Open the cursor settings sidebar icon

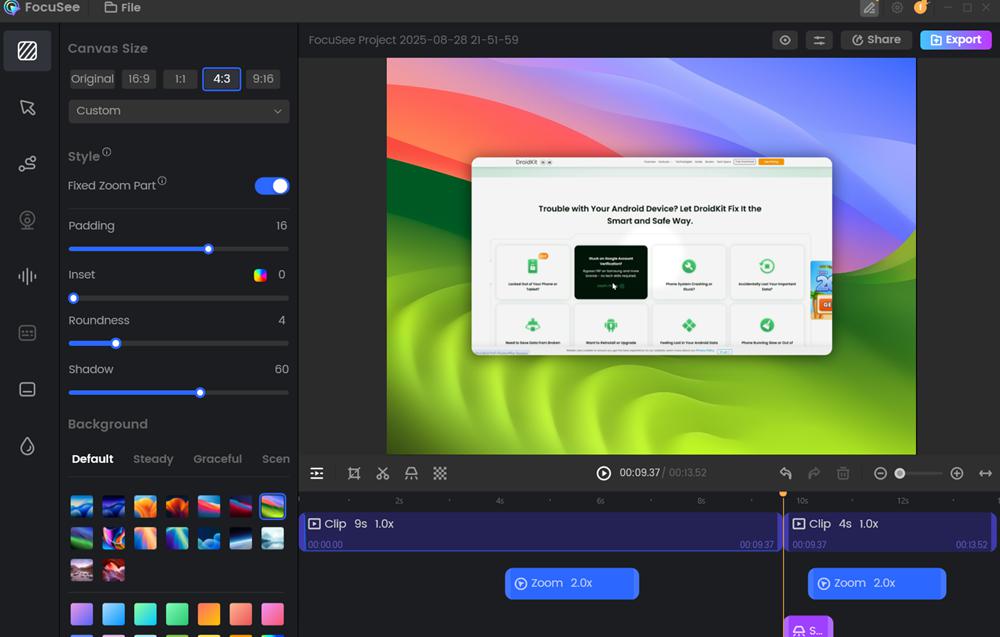[27, 107]
